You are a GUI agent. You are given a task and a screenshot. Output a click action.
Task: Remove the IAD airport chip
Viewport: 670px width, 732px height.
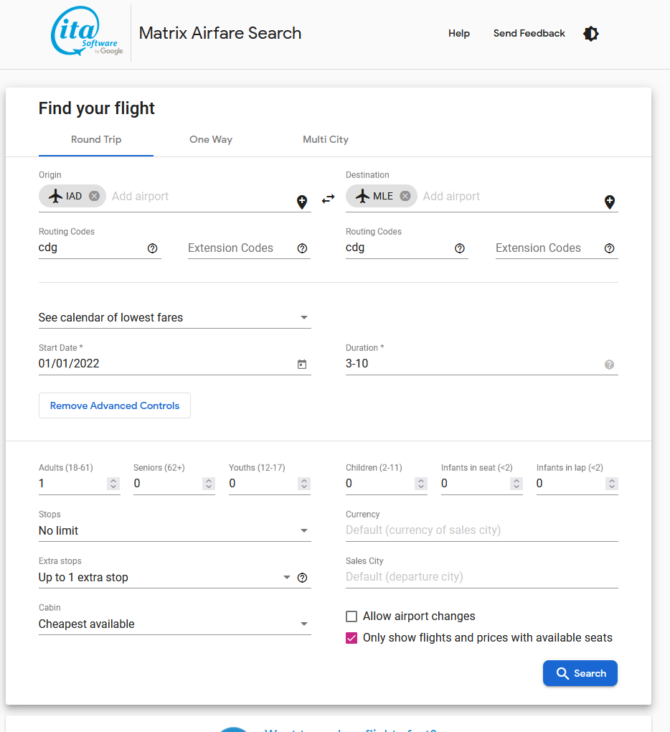(x=94, y=196)
